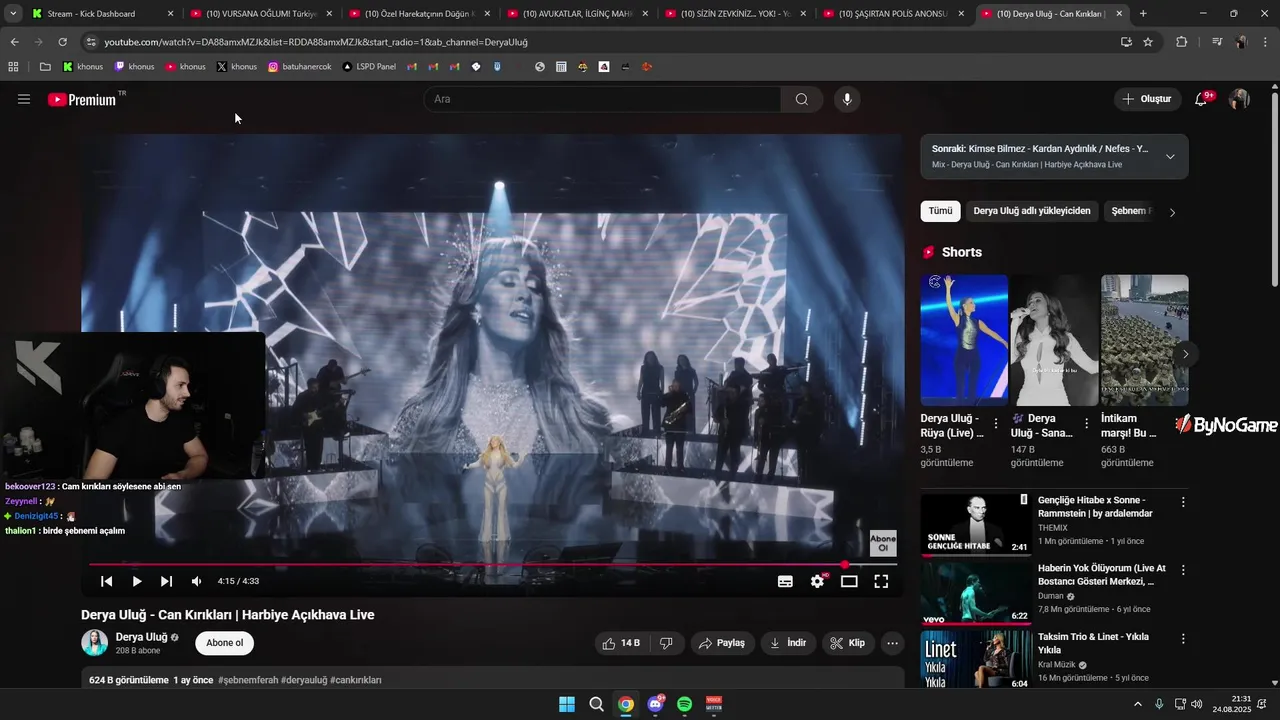Open options for Haberin Yok Ölüyorum
The image size is (1280, 720).
pyautogui.click(x=1183, y=570)
